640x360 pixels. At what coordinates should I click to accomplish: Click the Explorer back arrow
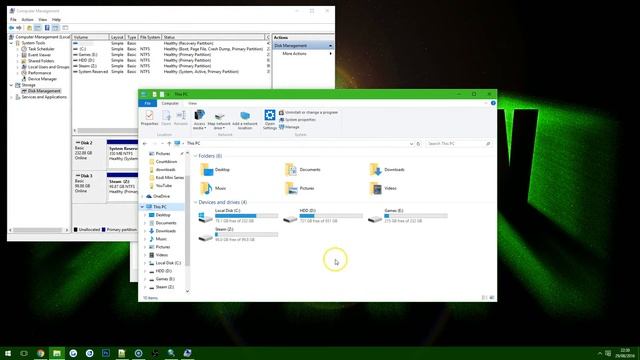(x=145, y=144)
